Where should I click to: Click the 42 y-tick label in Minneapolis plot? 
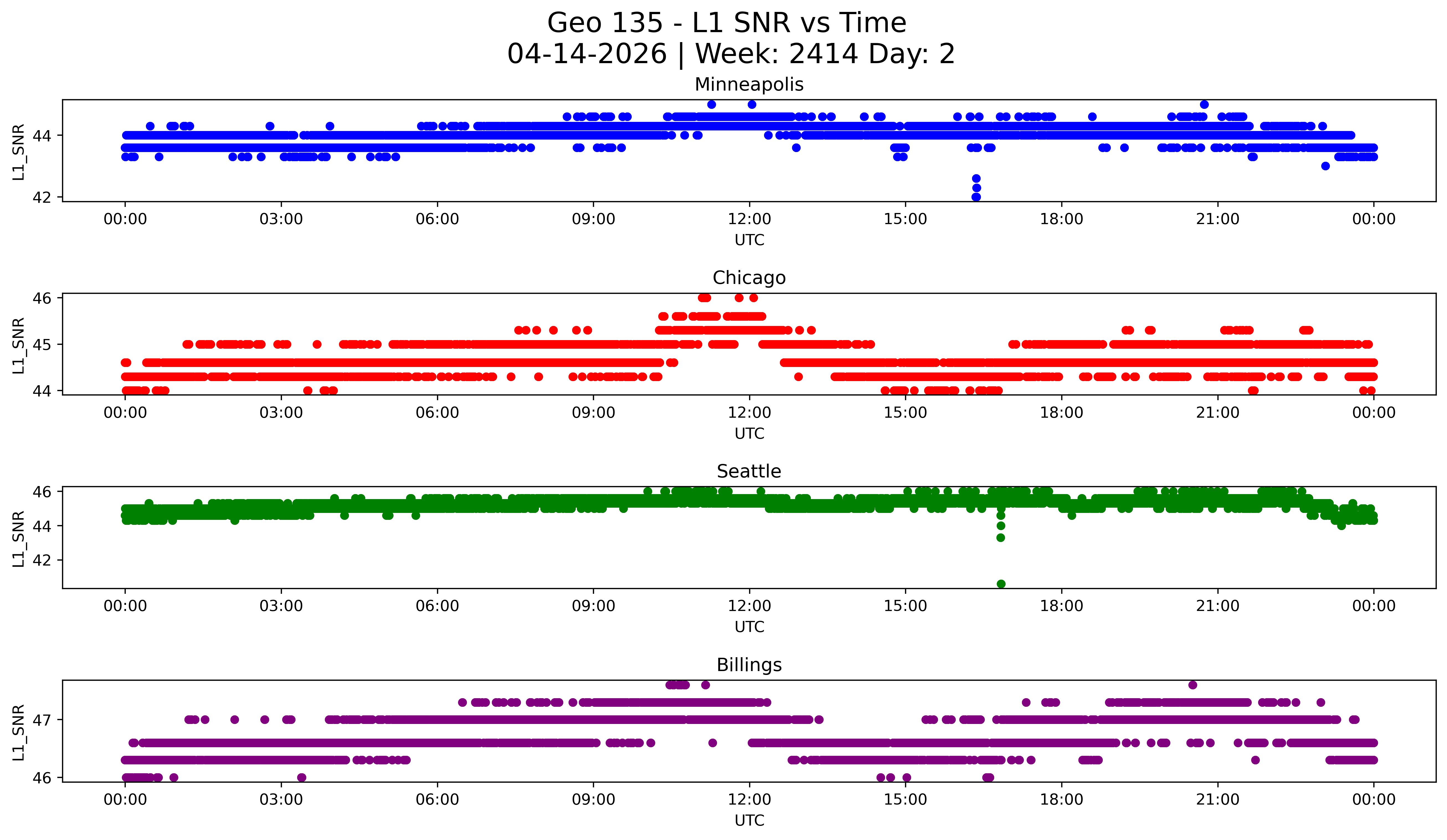pos(42,197)
